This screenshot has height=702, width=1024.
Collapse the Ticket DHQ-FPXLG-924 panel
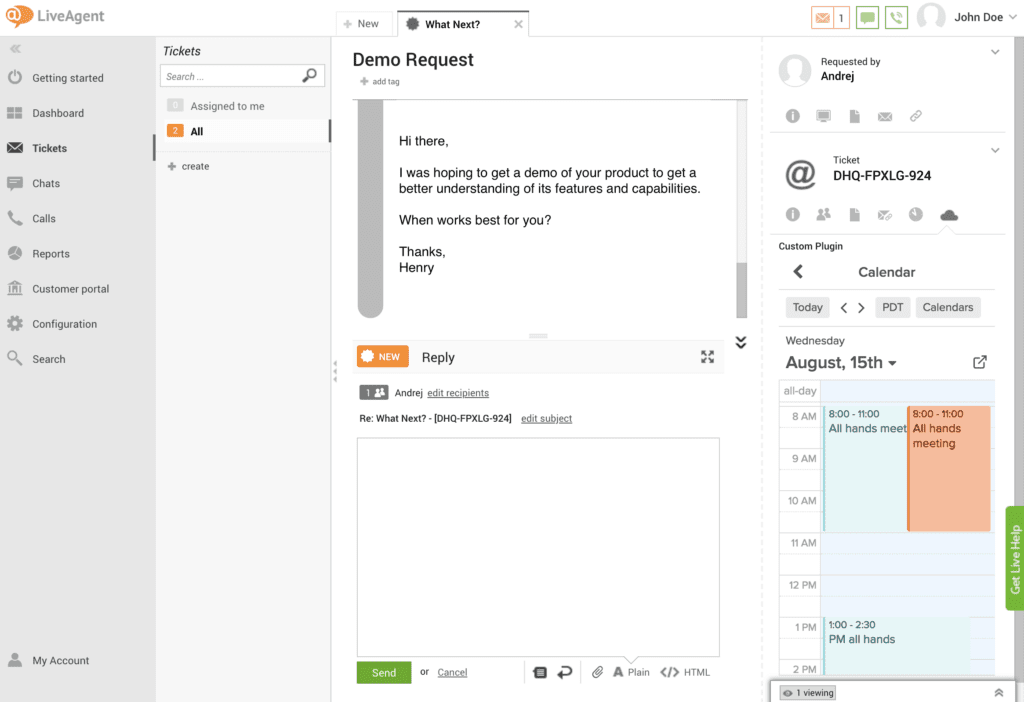994,150
